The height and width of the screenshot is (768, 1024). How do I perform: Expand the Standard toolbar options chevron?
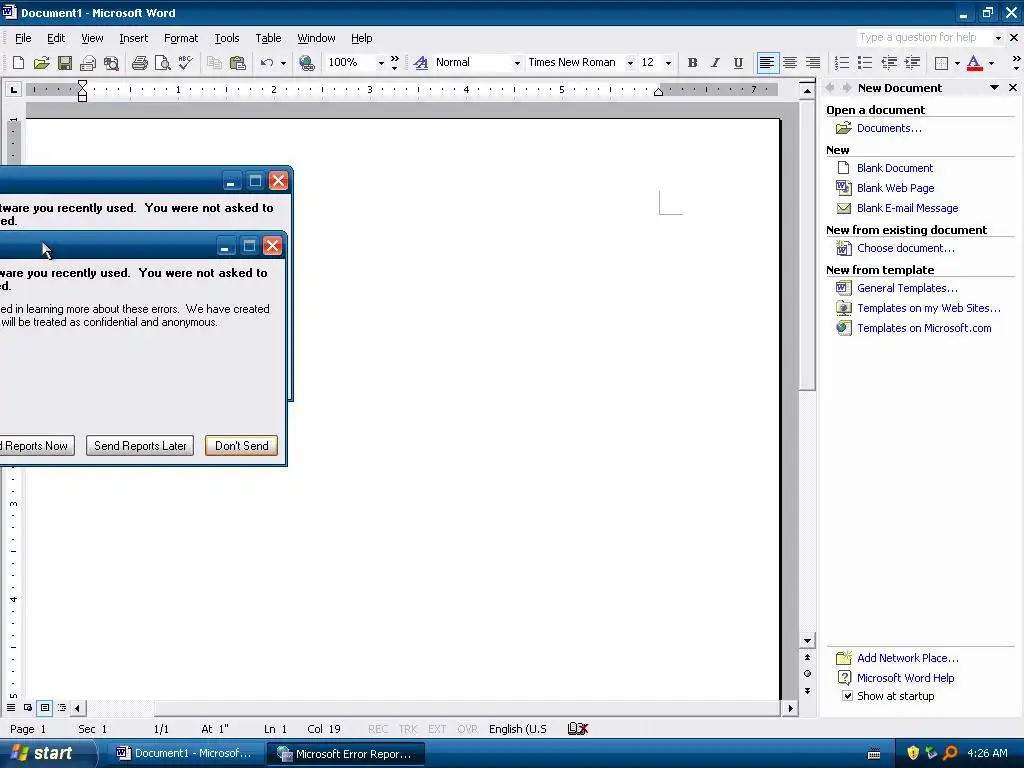[x=394, y=63]
